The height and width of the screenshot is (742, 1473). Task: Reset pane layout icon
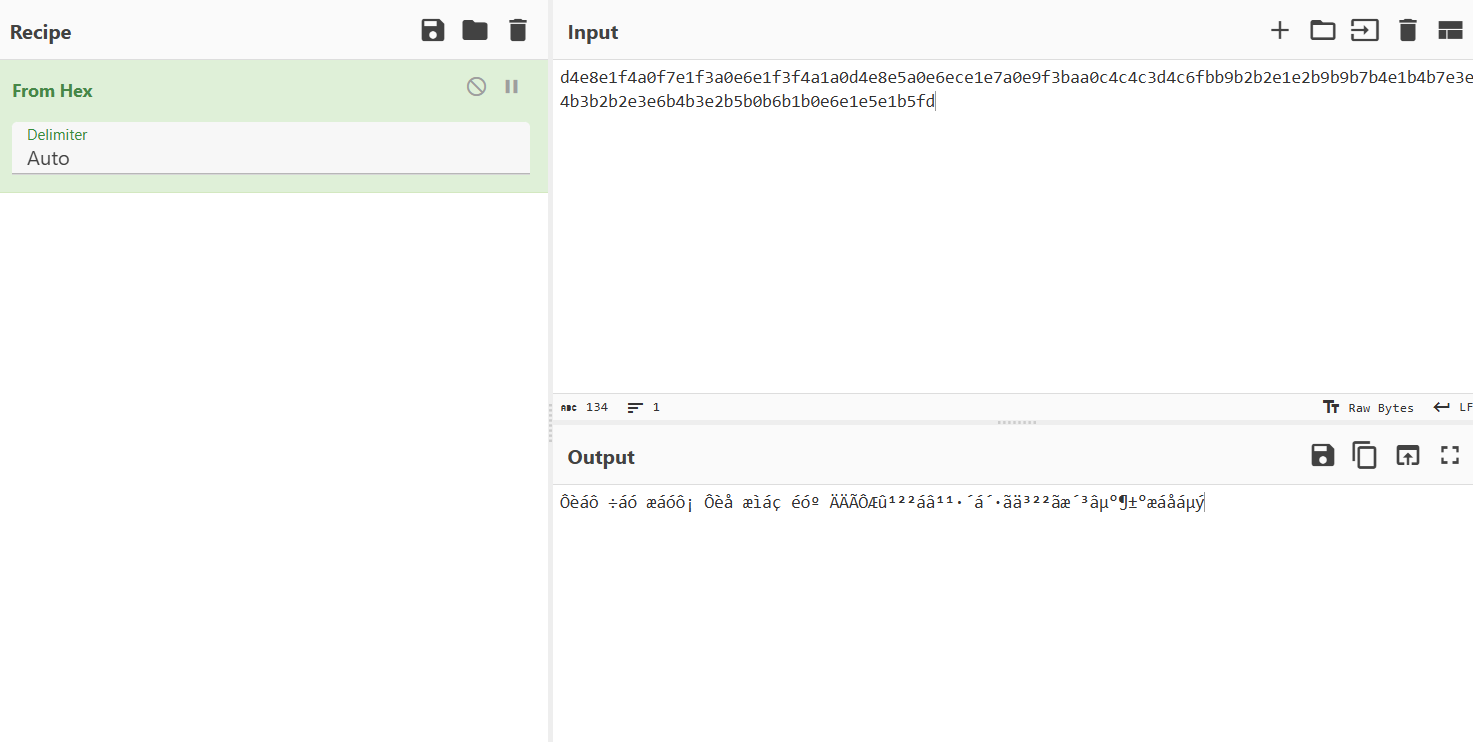[1450, 30]
